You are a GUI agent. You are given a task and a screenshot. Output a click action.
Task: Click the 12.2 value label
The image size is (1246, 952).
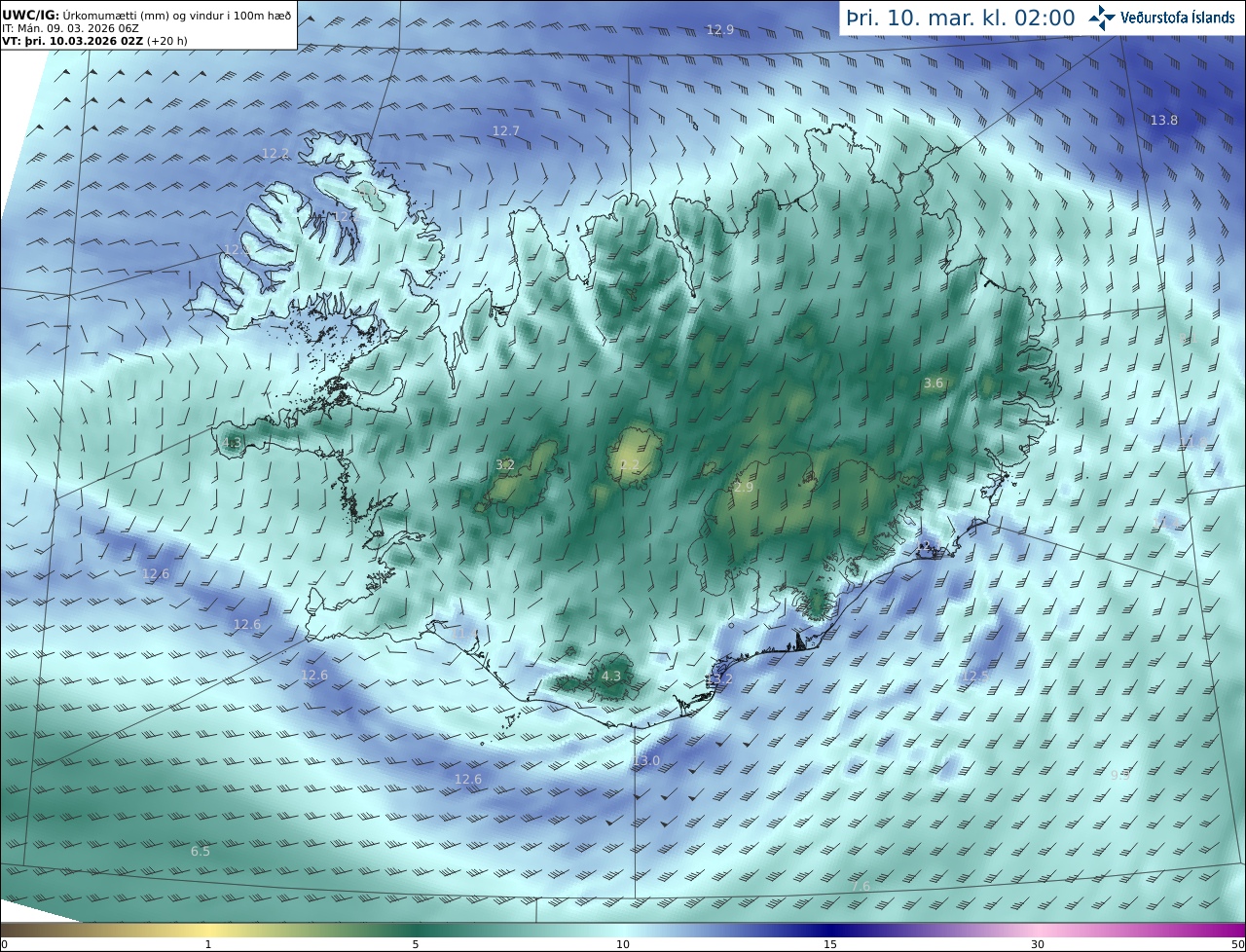[275, 154]
